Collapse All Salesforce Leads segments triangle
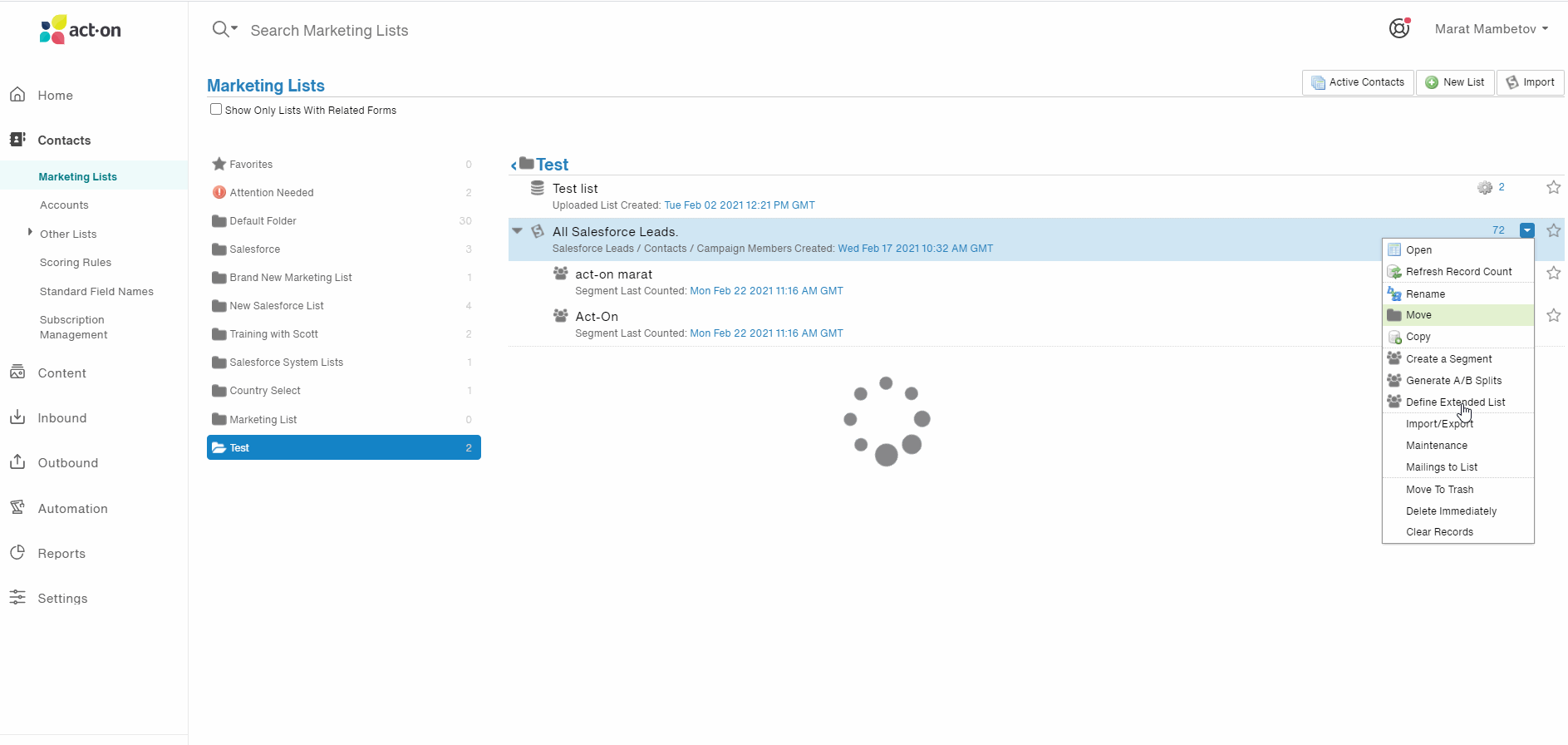Viewport: 1568px width, 745px height. (x=517, y=230)
